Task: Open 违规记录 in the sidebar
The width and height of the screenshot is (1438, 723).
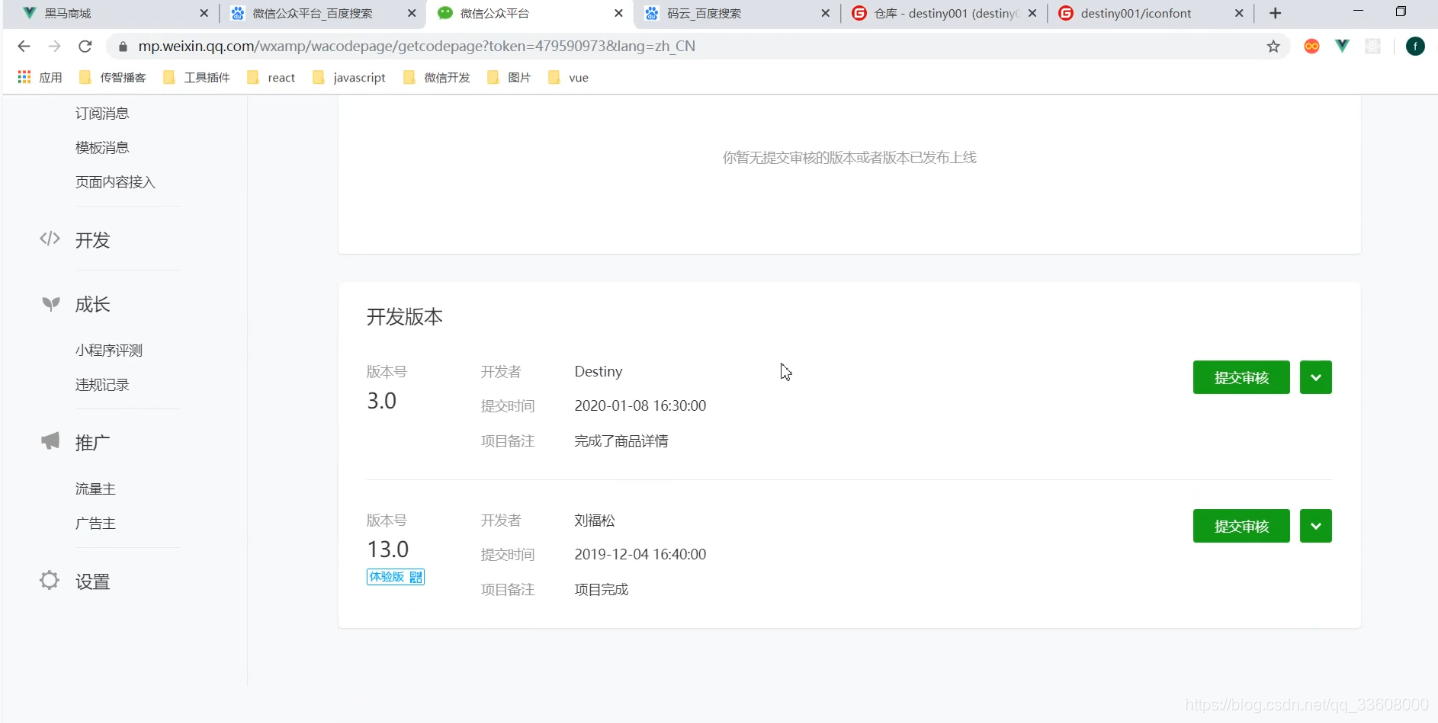Action: pyautogui.click(x=102, y=385)
